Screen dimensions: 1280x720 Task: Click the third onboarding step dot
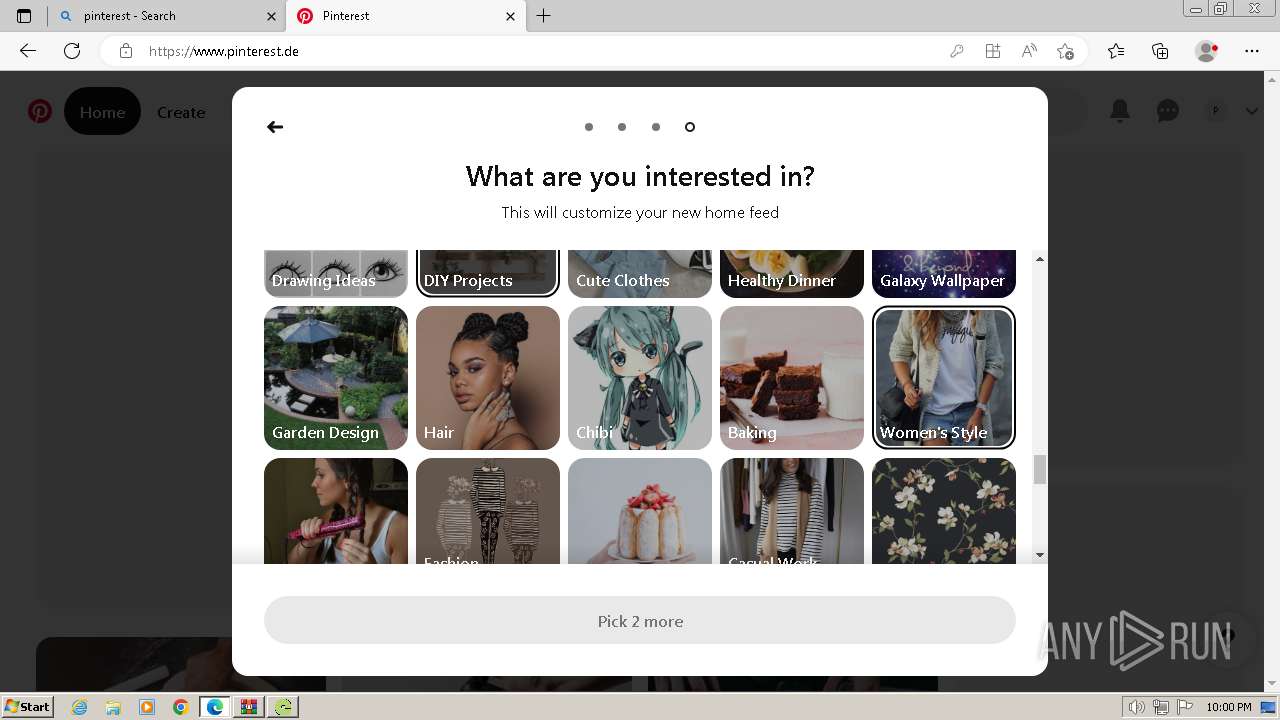pyautogui.click(x=656, y=127)
